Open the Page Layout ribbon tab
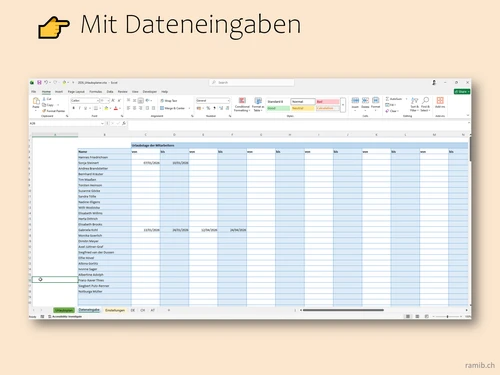 [x=76, y=92]
